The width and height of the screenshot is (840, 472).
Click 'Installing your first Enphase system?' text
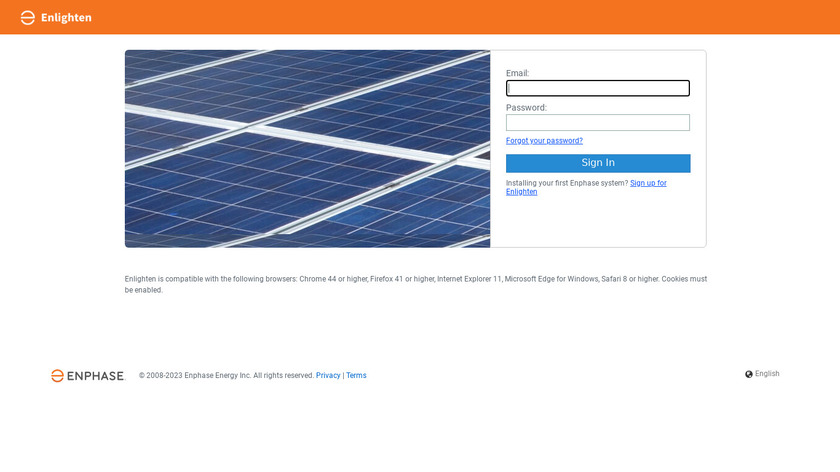[x=567, y=183]
